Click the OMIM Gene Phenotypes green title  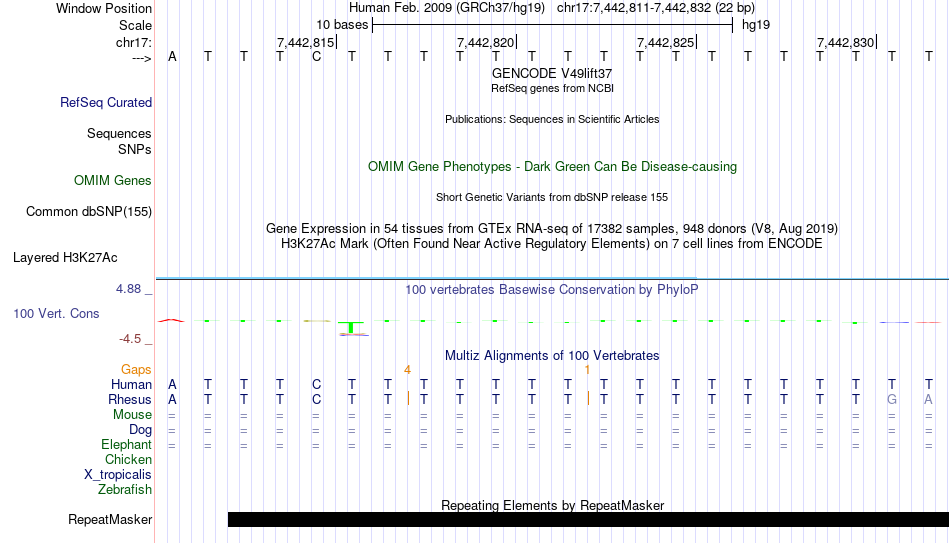553,167
